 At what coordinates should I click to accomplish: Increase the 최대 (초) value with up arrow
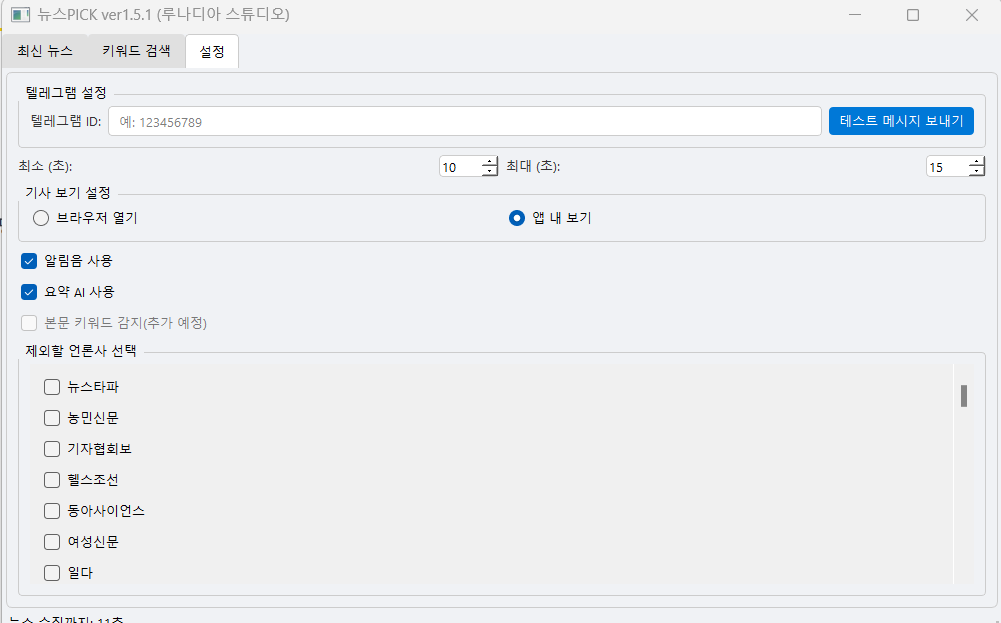976,162
